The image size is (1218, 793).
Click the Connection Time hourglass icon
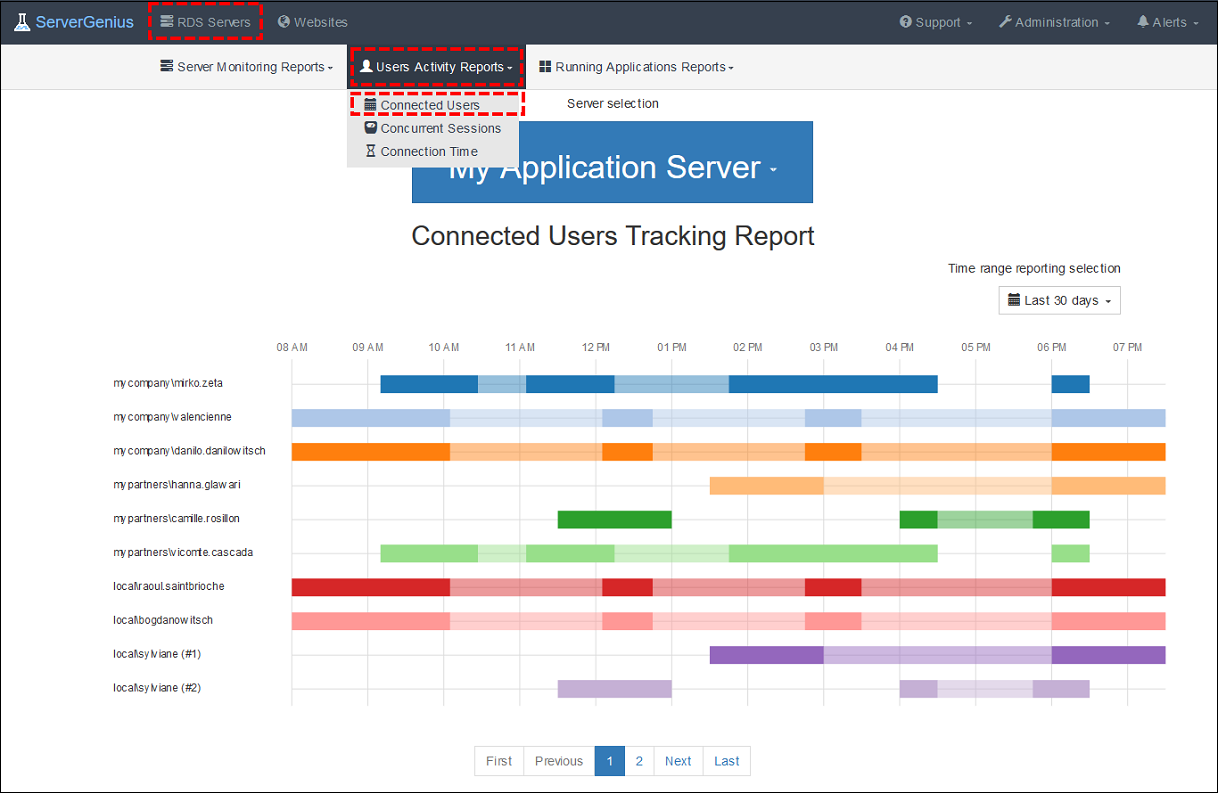372,151
